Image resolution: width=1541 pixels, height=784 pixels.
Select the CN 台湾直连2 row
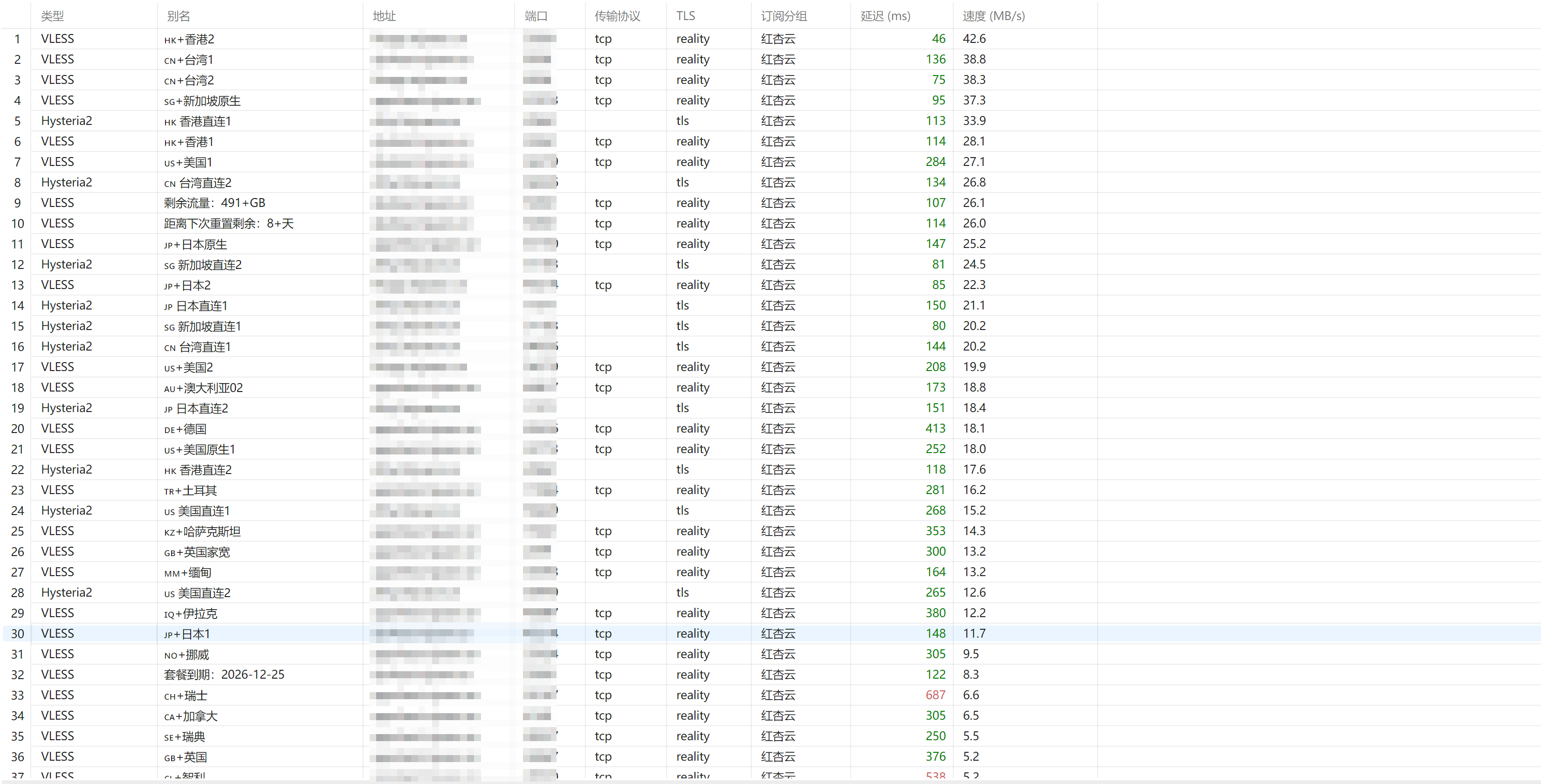770,182
